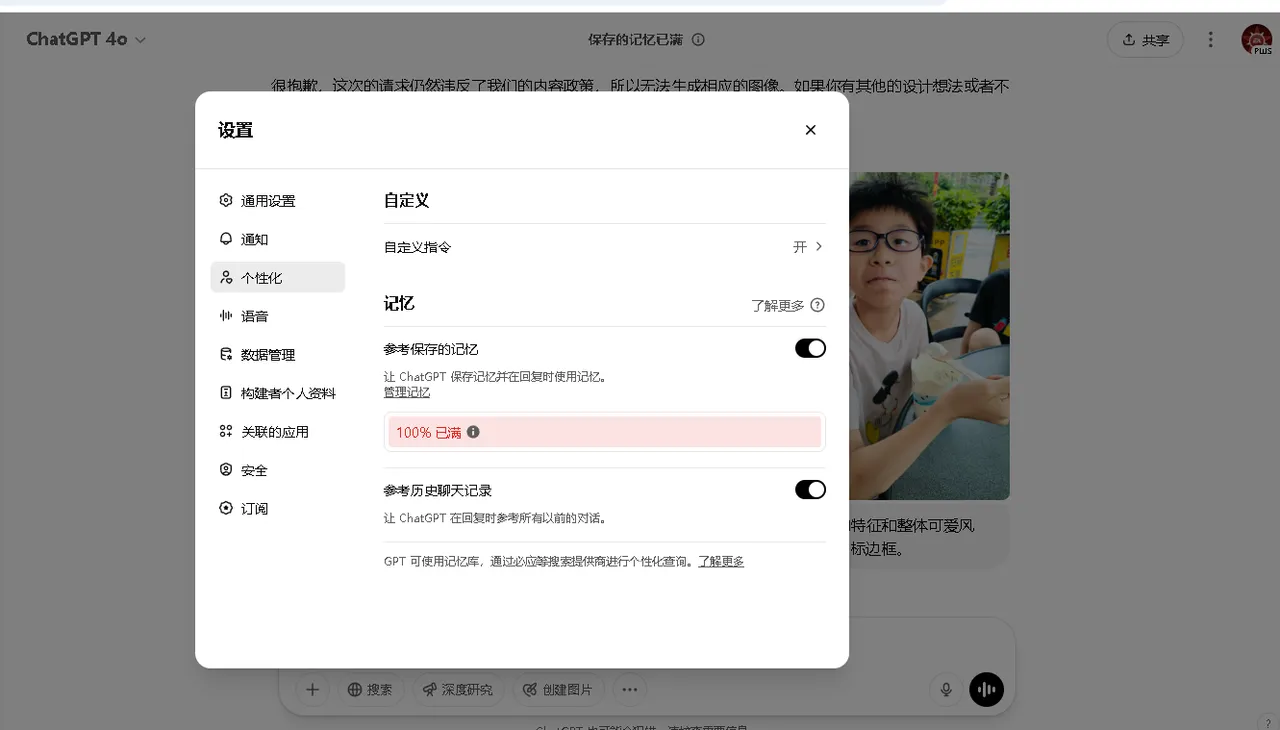This screenshot has height=730, width=1280.
Task: Click the microphone dictation icon
Action: 945,689
